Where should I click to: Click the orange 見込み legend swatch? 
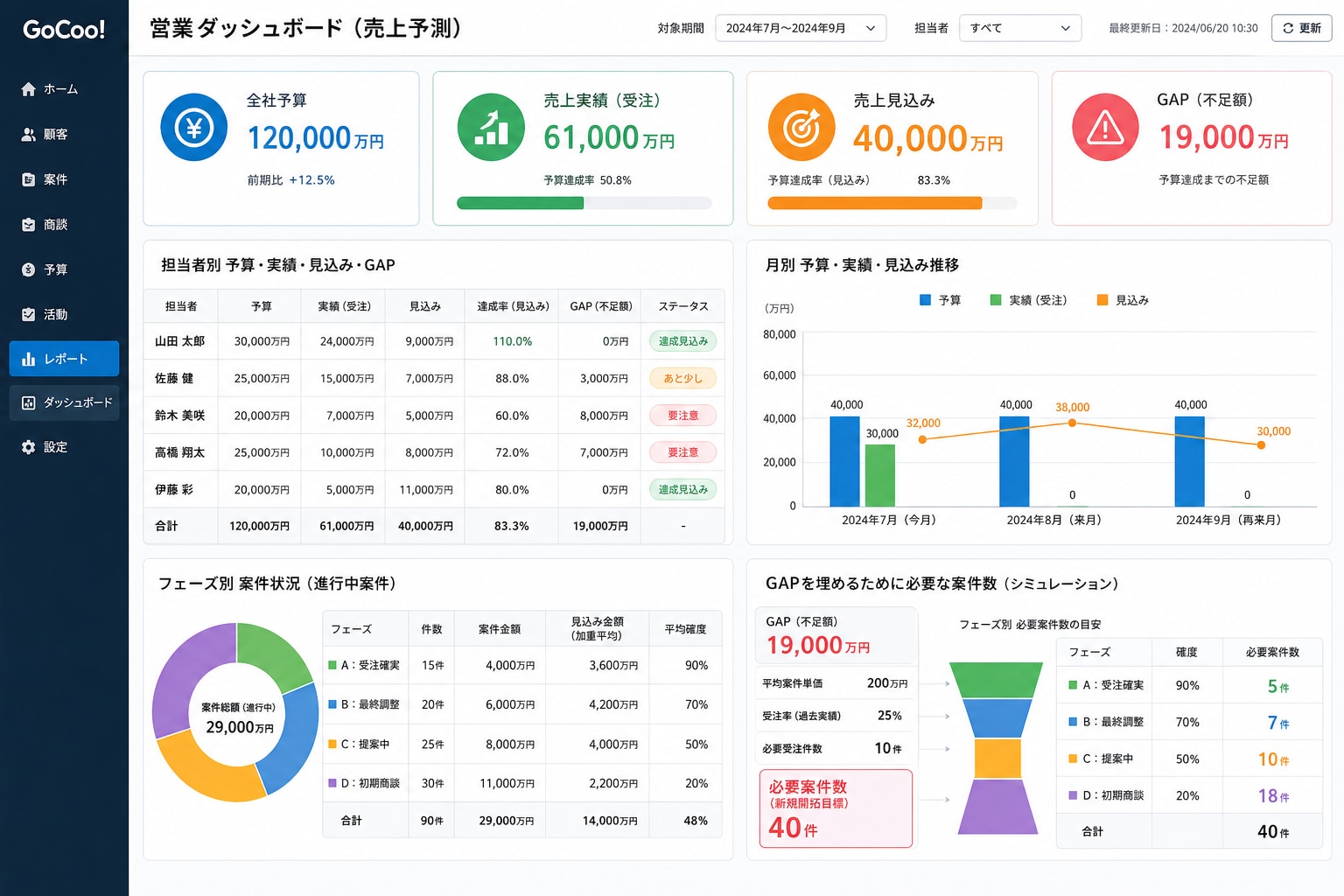coord(1102,300)
